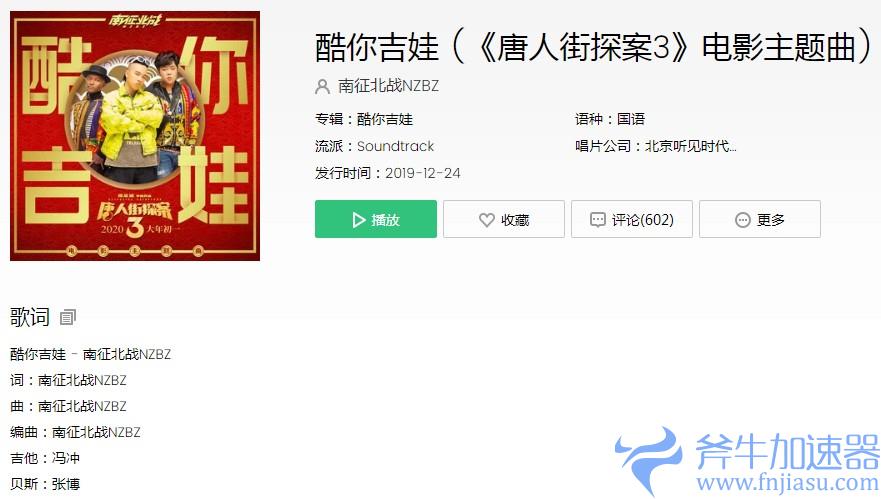Viewport: 881px width, 499px height.
Task: Click the artist person icon
Action: 323,87
